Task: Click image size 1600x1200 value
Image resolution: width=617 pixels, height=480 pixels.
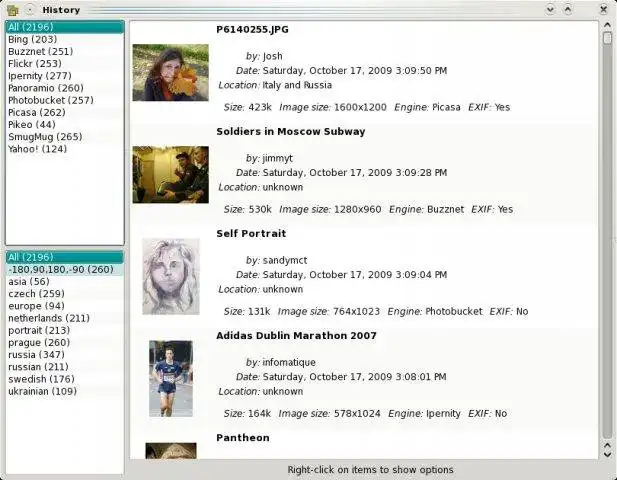Action: pos(360,107)
